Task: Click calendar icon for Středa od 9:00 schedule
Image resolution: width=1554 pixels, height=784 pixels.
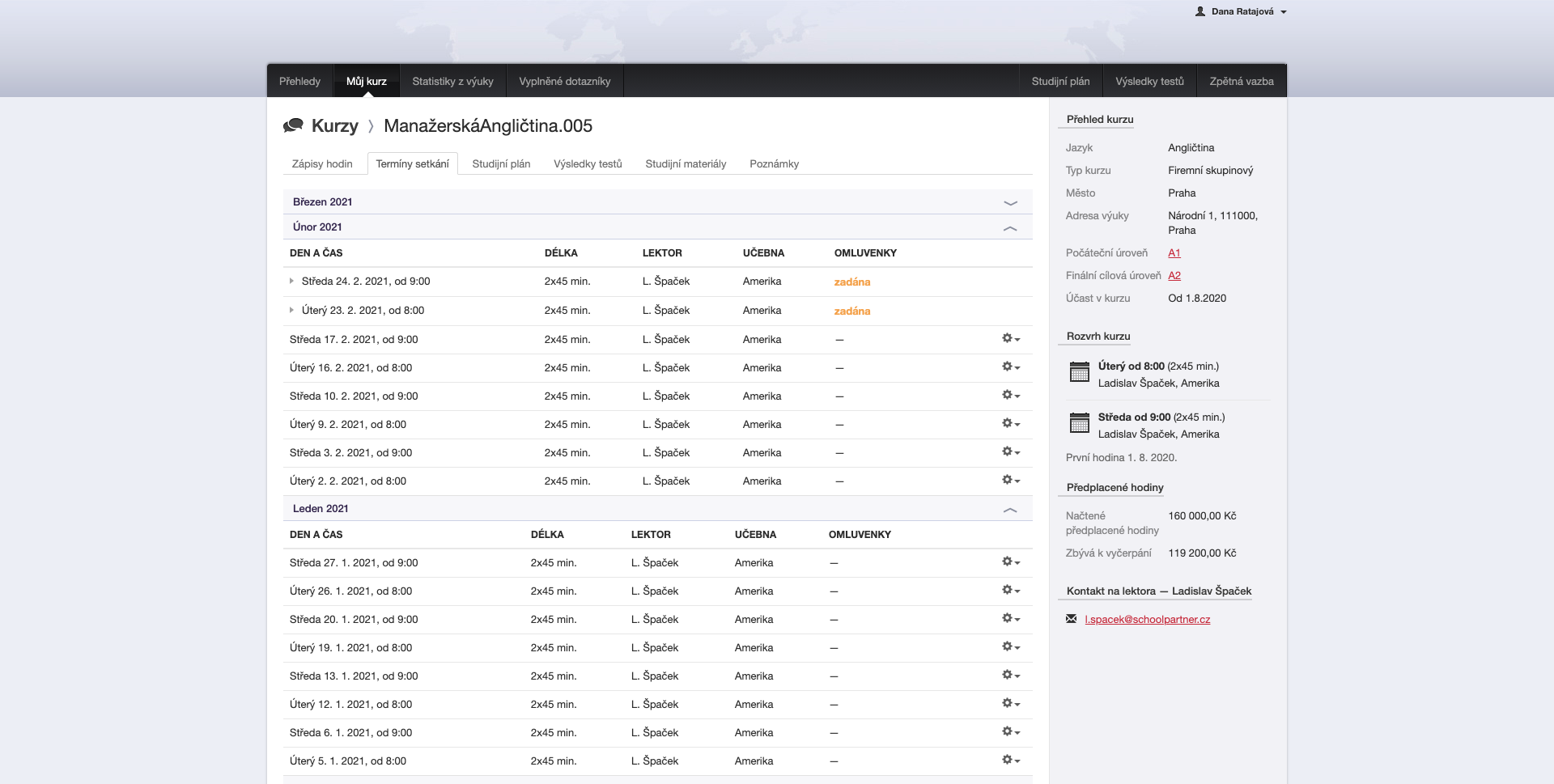Action: click(1079, 423)
